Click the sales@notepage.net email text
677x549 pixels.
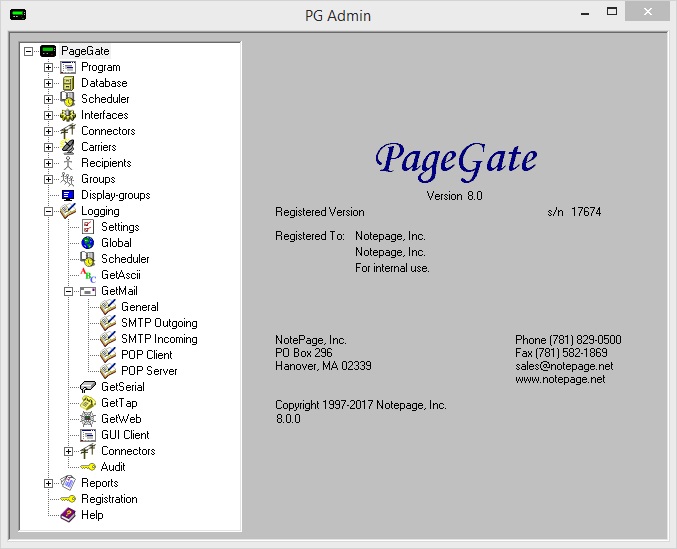(564, 366)
